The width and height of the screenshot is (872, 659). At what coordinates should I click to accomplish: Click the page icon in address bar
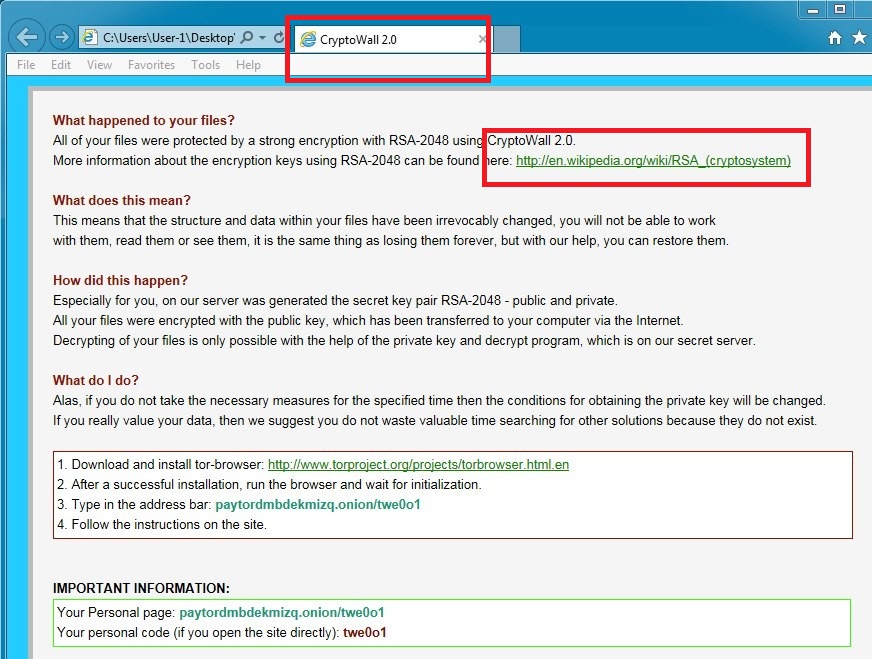point(89,37)
